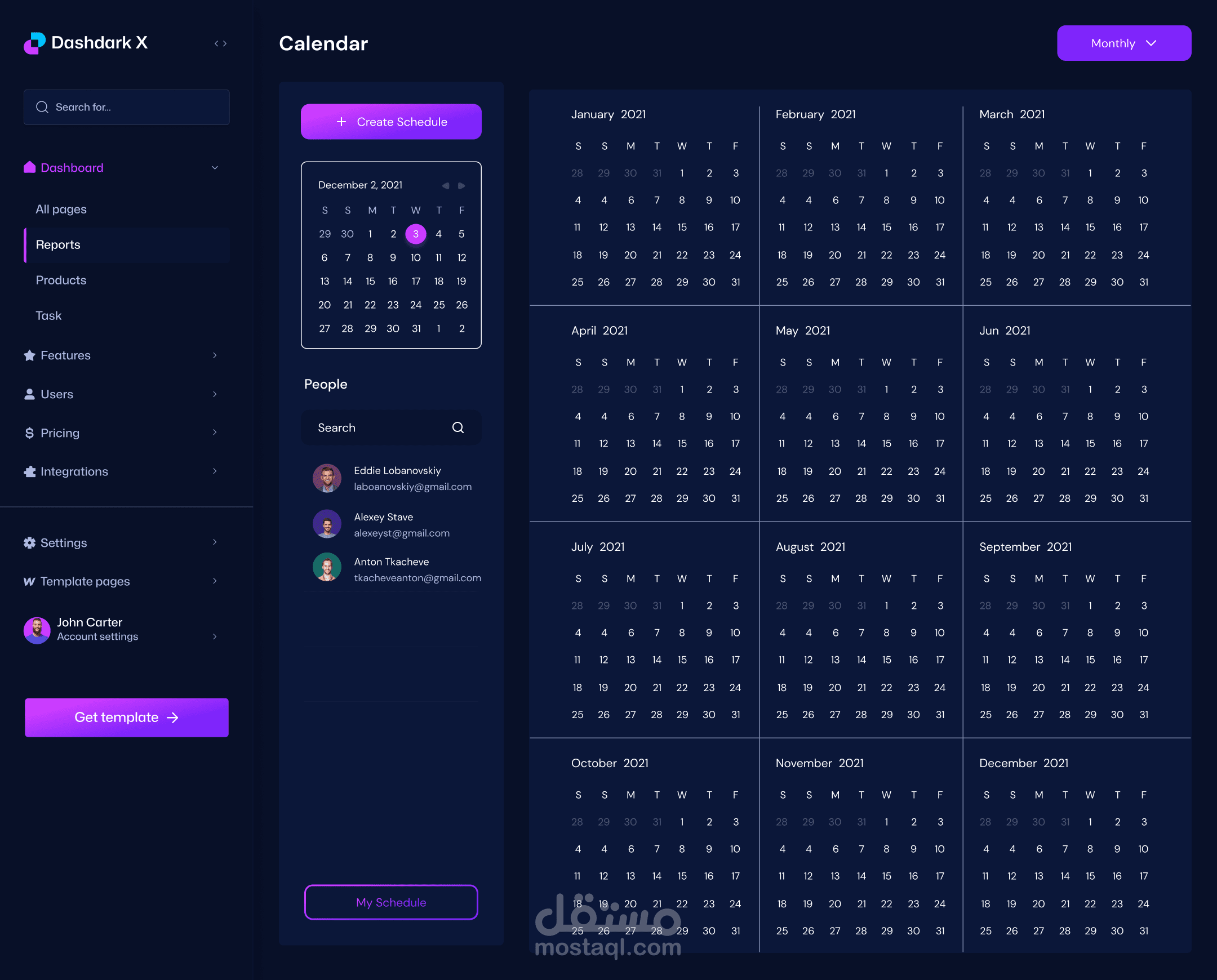Collapse sidebar using the arrows icon
This screenshot has height=980, width=1217.
pyautogui.click(x=220, y=43)
